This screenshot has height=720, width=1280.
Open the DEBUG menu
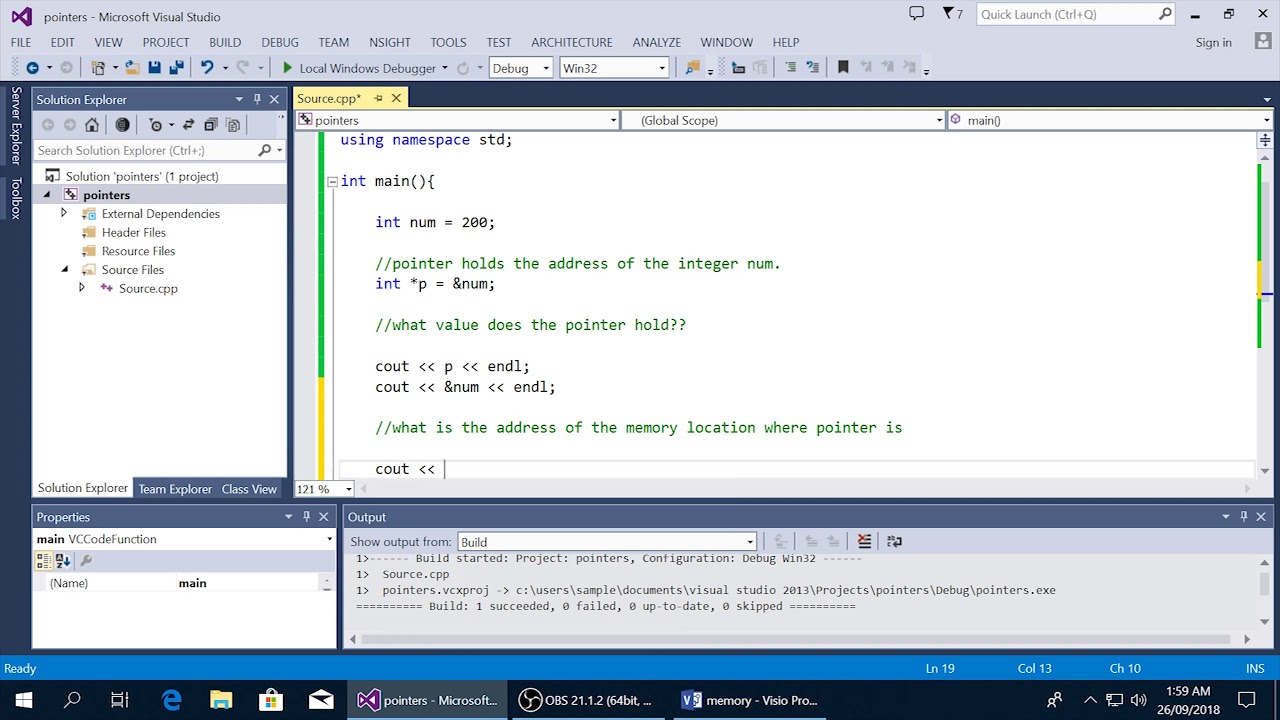[280, 42]
